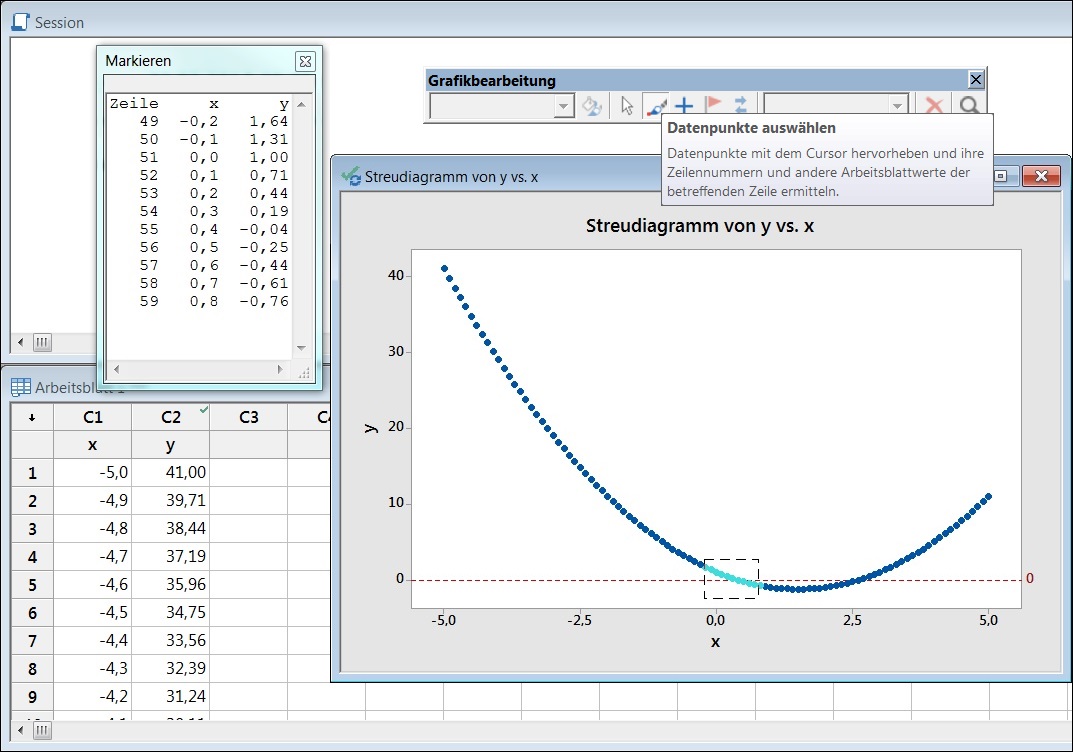This screenshot has height=752, width=1073.
Task: Click the Arbeitsblatt grid icon
Action: [21, 387]
